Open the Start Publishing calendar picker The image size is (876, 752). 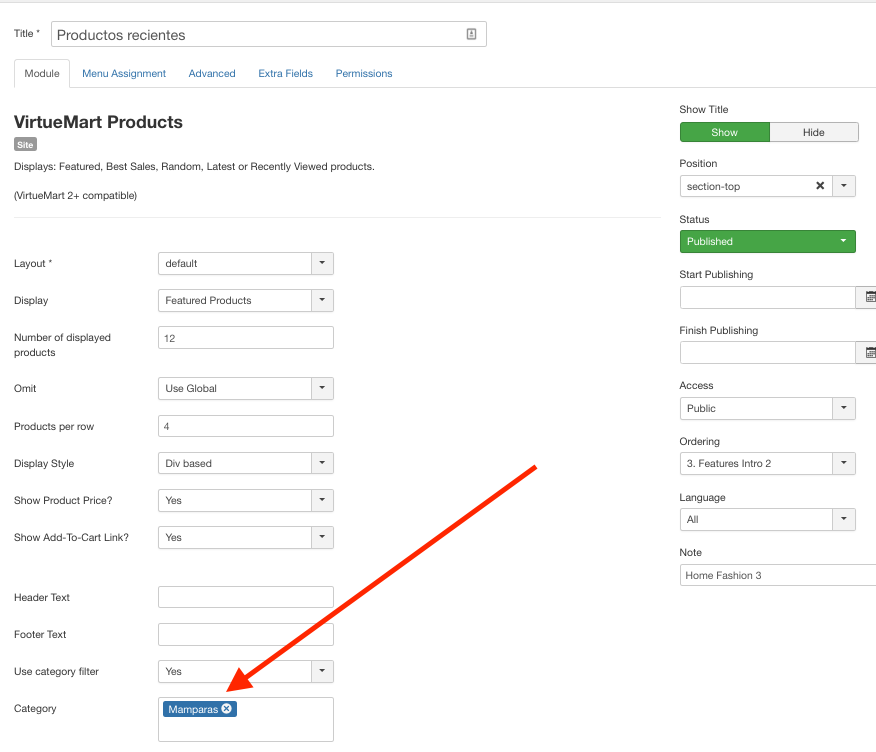pyautogui.click(x=869, y=297)
